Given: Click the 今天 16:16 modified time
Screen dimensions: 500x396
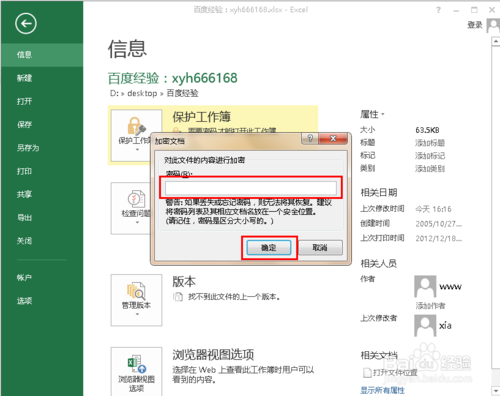Looking at the screenshot, I should pyautogui.click(x=433, y=209).
